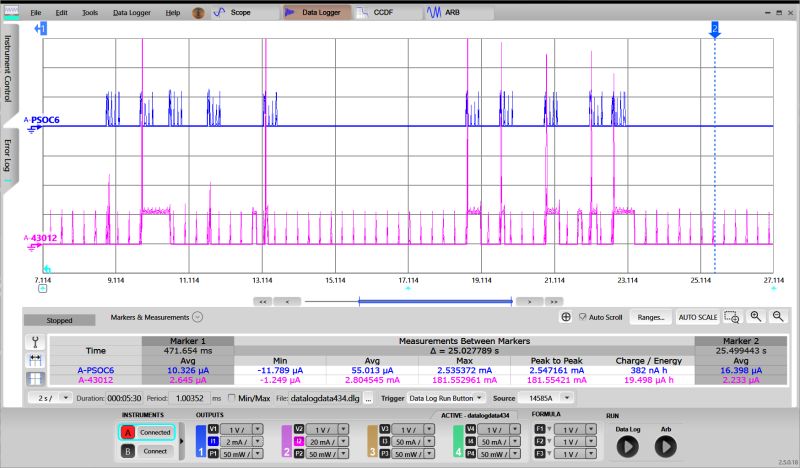Switch to the ARB tab

point(458,12)
